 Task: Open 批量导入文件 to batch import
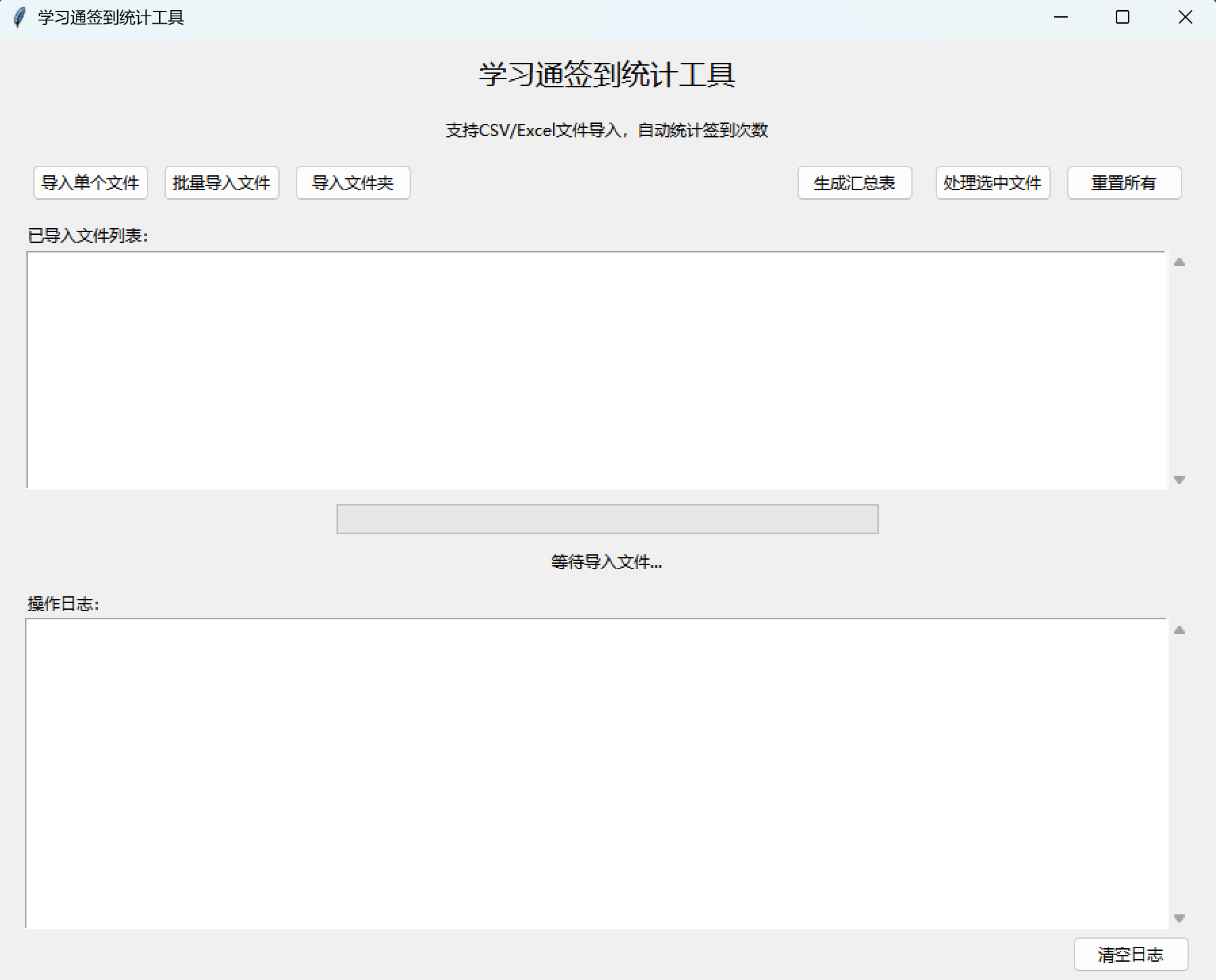click(222, 183)
